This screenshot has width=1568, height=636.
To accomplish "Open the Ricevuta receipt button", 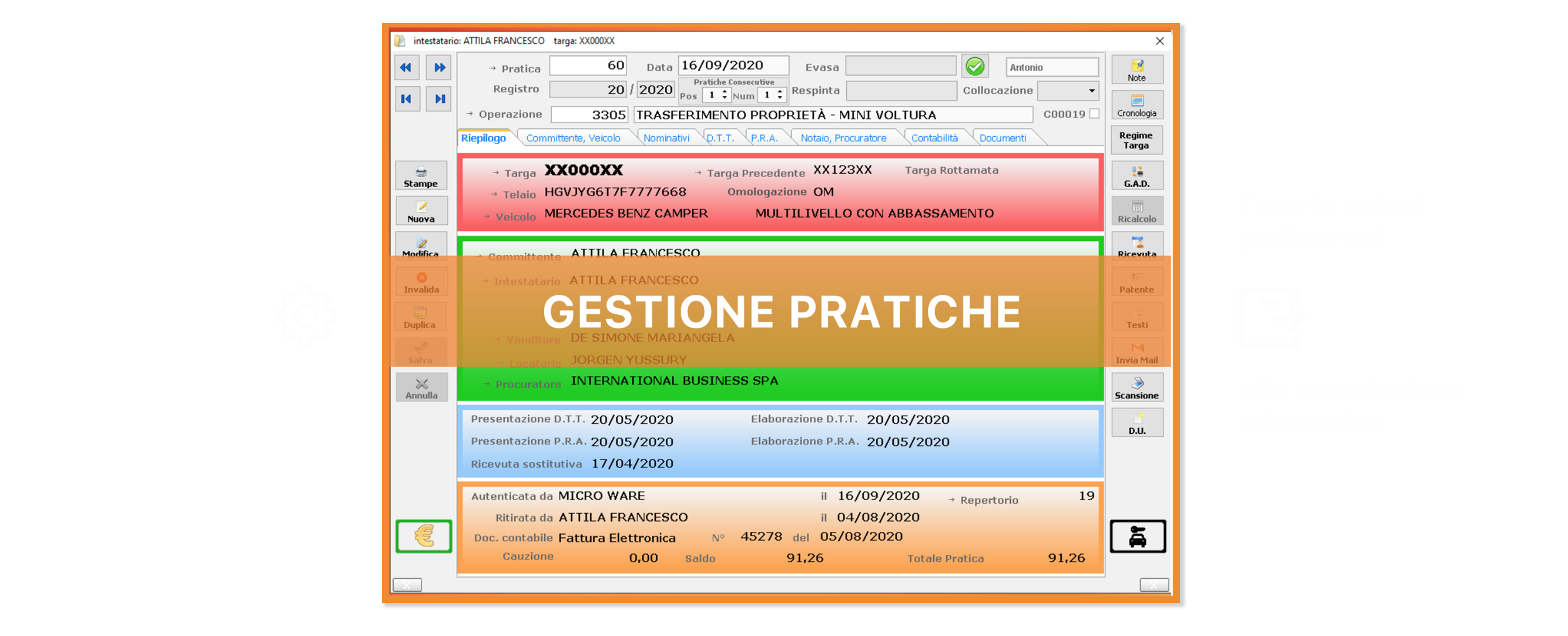I will [1137, 245].
